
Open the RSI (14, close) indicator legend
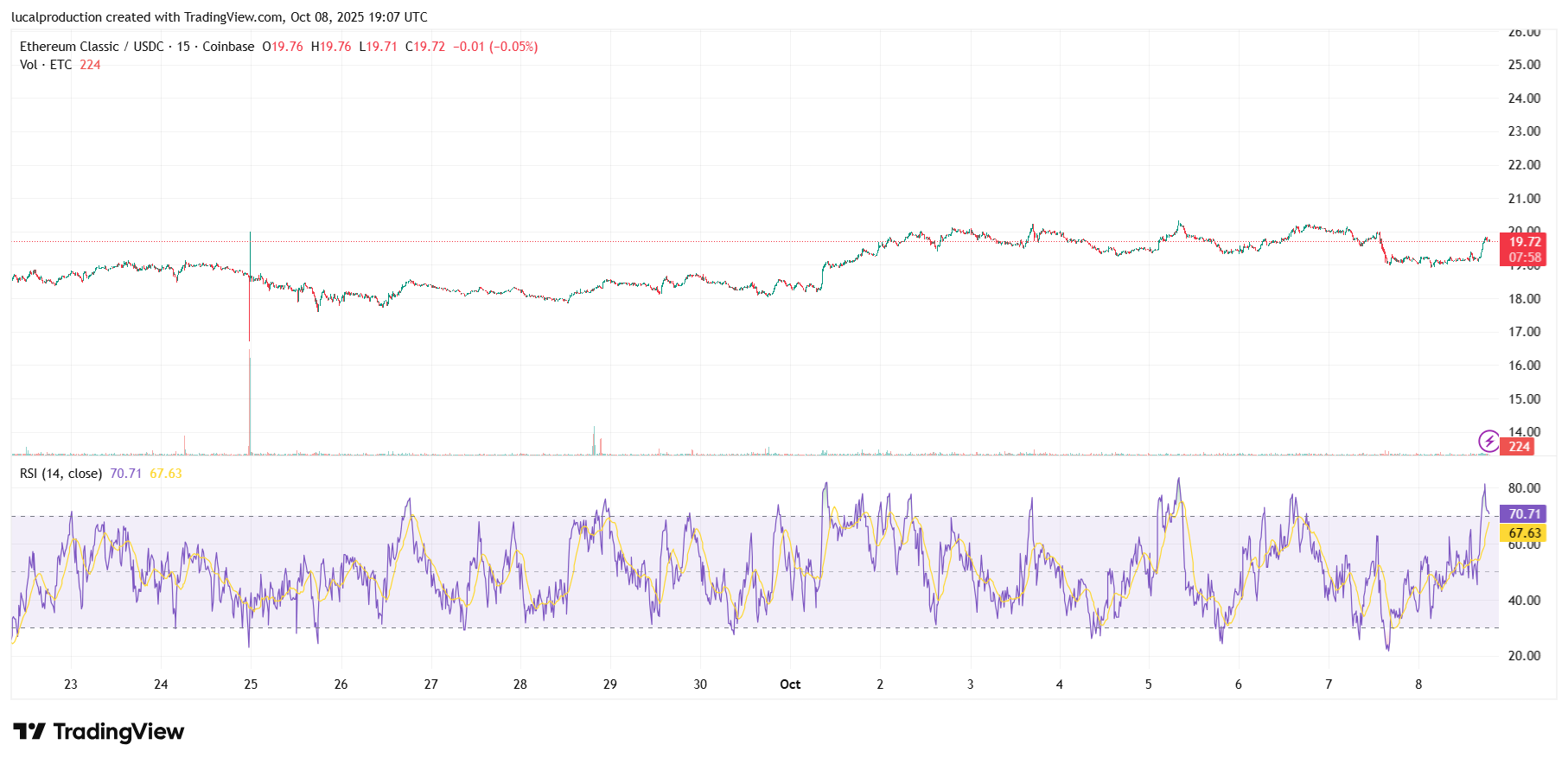(61, 474)
